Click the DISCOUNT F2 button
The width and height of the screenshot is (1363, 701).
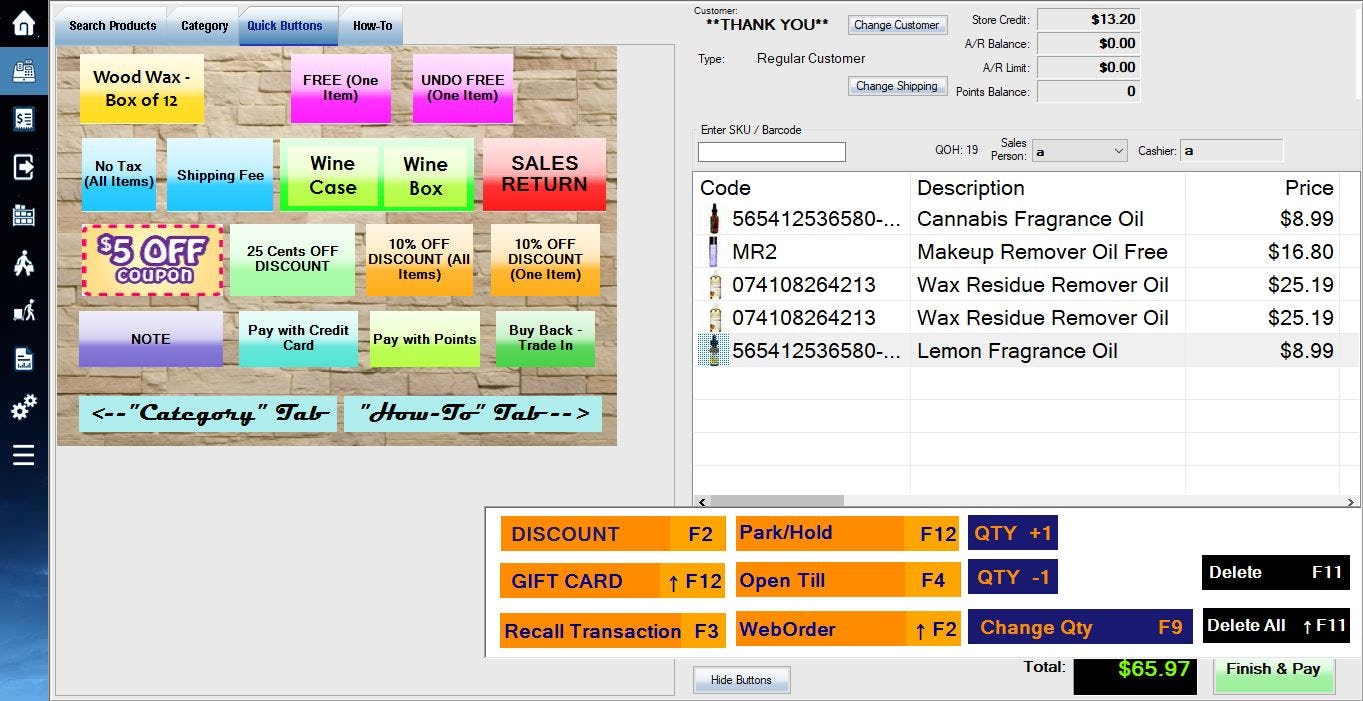613,534
